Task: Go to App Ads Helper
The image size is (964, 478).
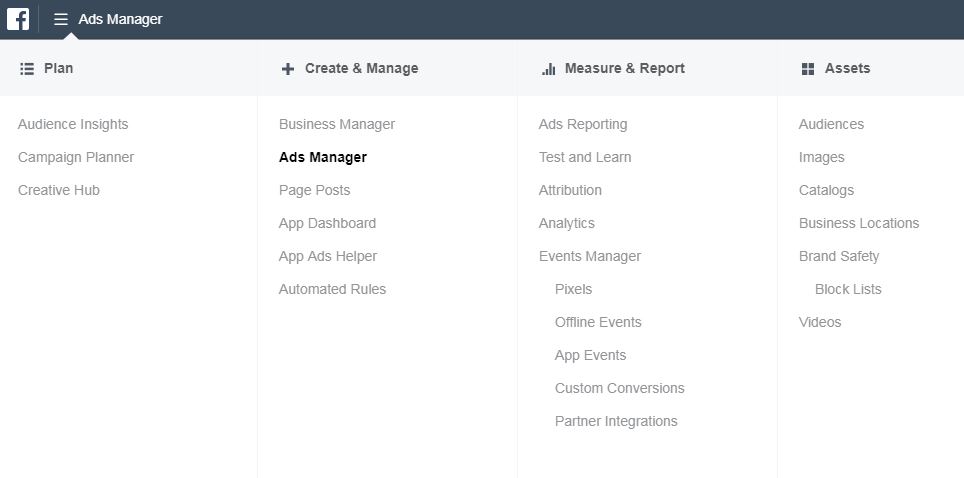Action: point(328,257)
